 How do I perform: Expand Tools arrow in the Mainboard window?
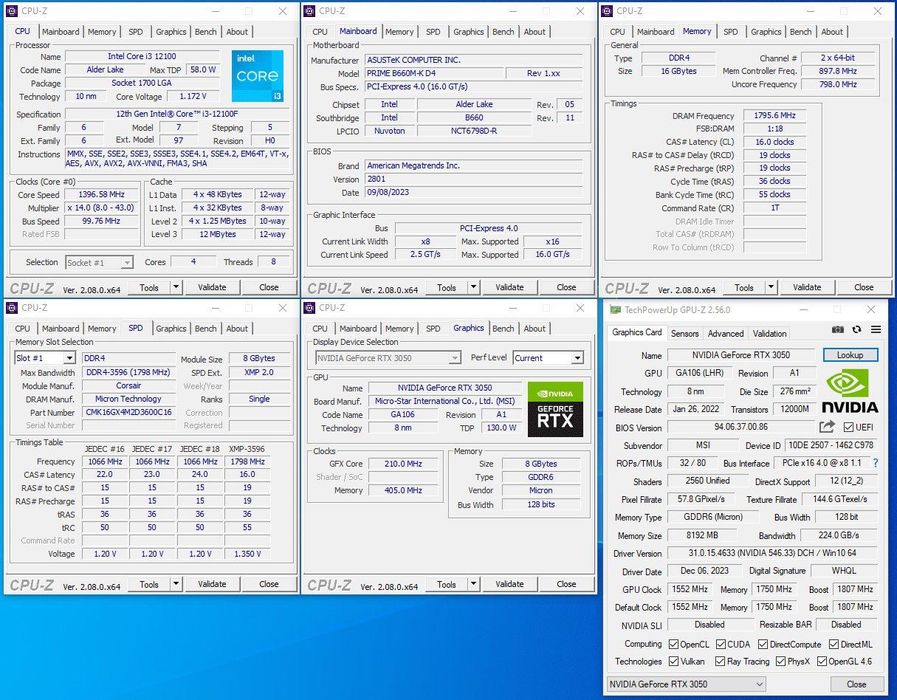[x=474, y=287]
